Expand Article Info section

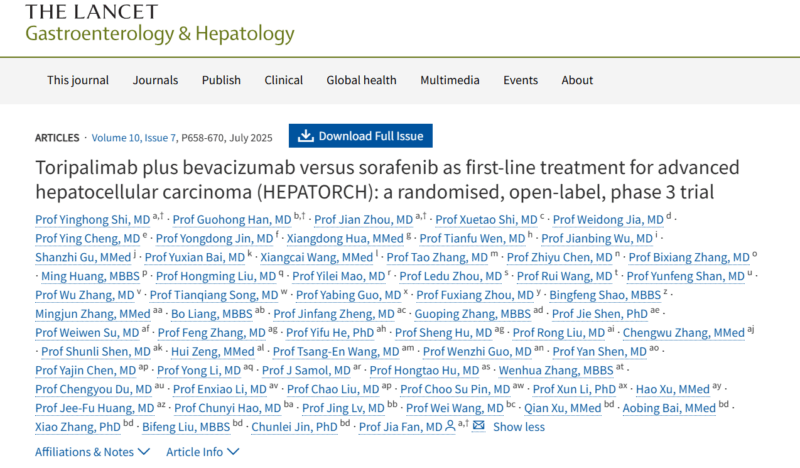point(203,452)
